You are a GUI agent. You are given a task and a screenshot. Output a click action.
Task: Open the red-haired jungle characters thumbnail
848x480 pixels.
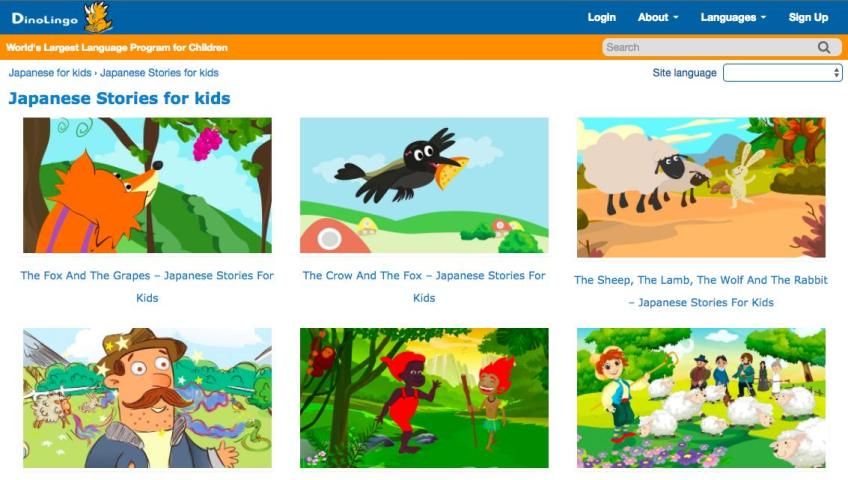coord(424,398)
